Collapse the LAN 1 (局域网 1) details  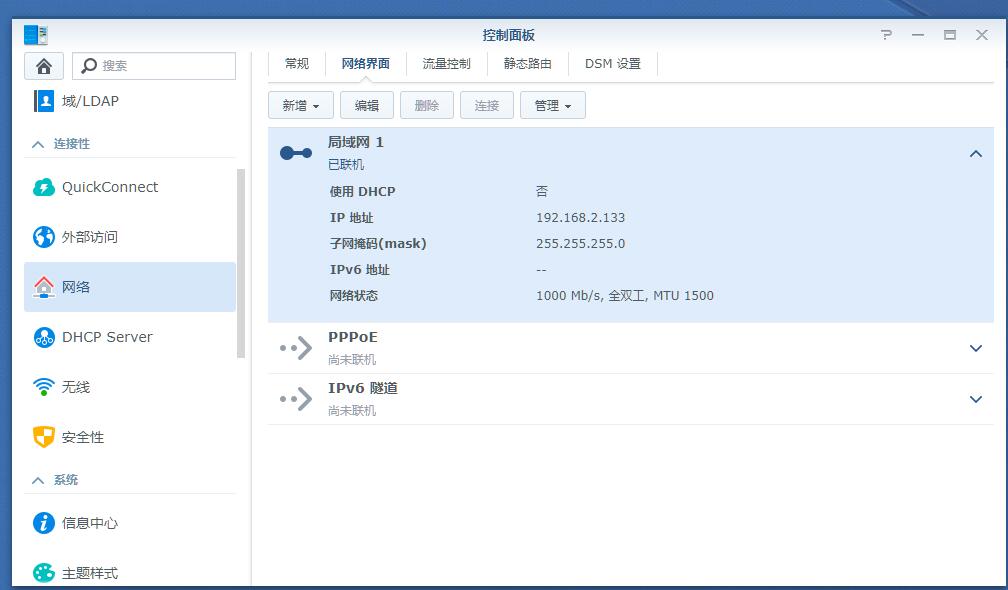click(976, 154)
